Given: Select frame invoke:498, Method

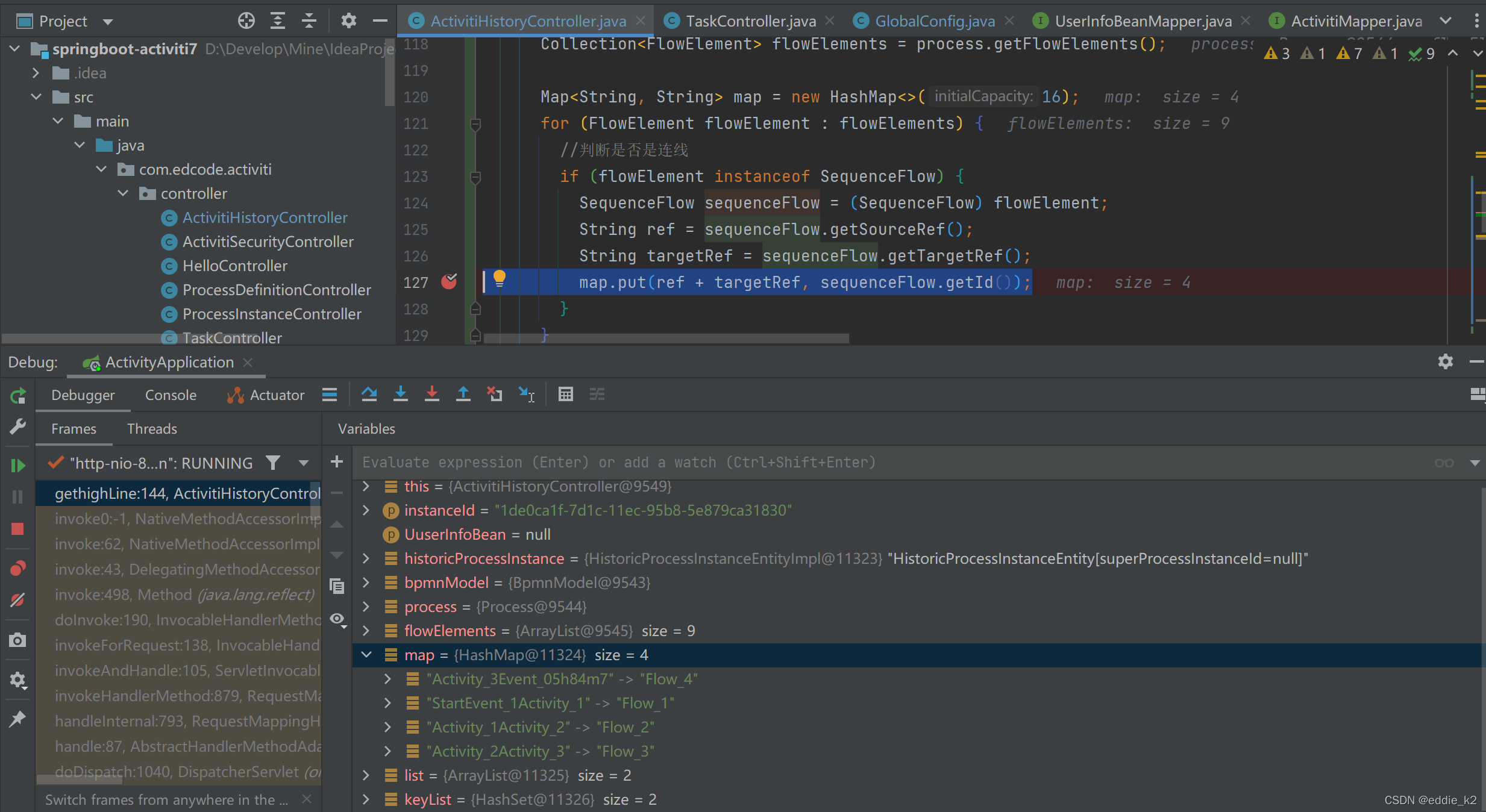Looking at the screenshot, I should coord(179,595).
